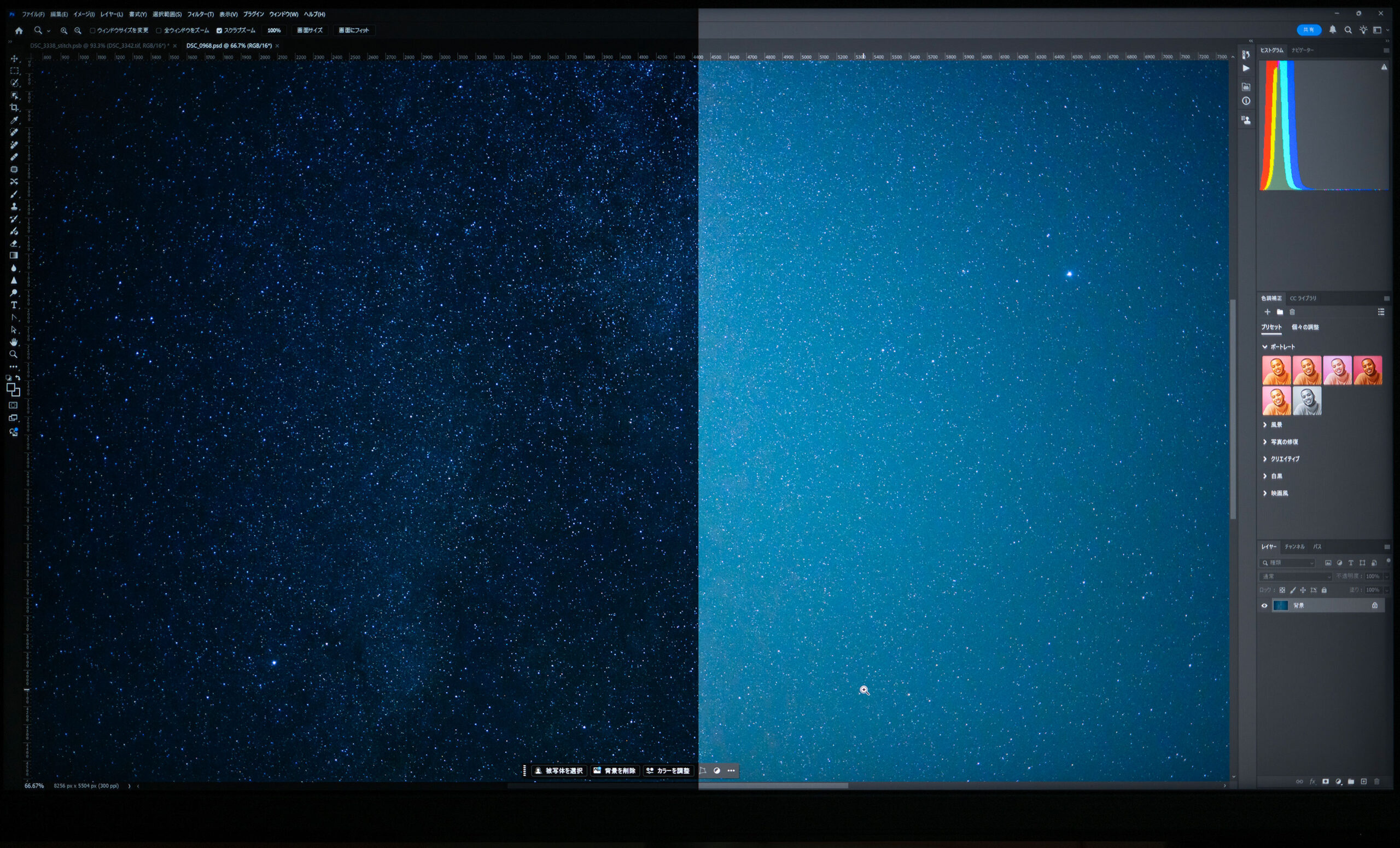This screenshot has height=848, width=1400.
Task: Disable スクラブズーム checkbox
Action: (219, 31)
